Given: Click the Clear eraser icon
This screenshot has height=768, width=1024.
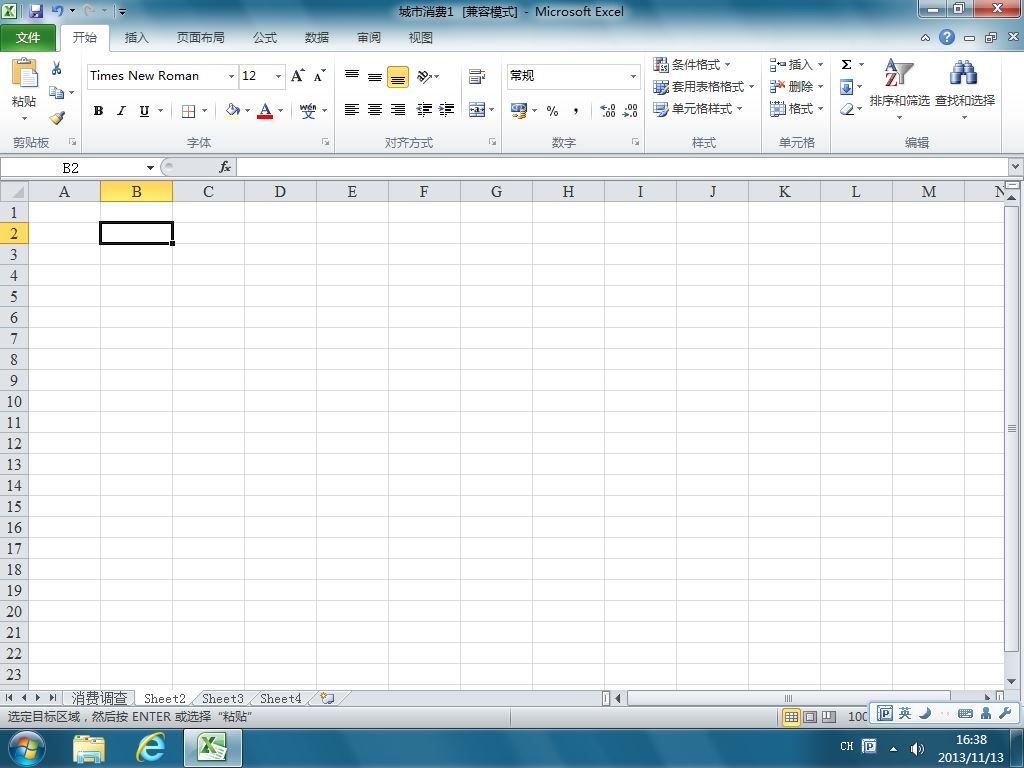Looking at the screenshot, I should pos(847,109).
